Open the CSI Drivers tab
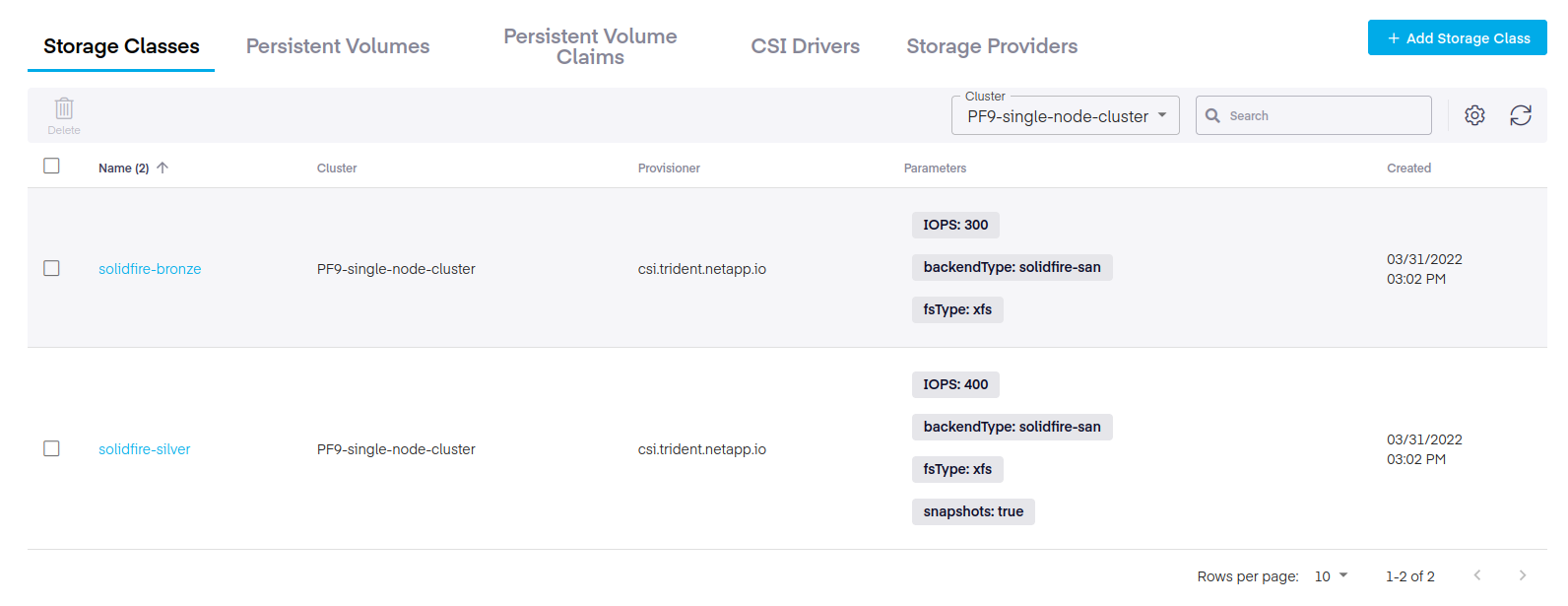 click(x=805, y=46)
